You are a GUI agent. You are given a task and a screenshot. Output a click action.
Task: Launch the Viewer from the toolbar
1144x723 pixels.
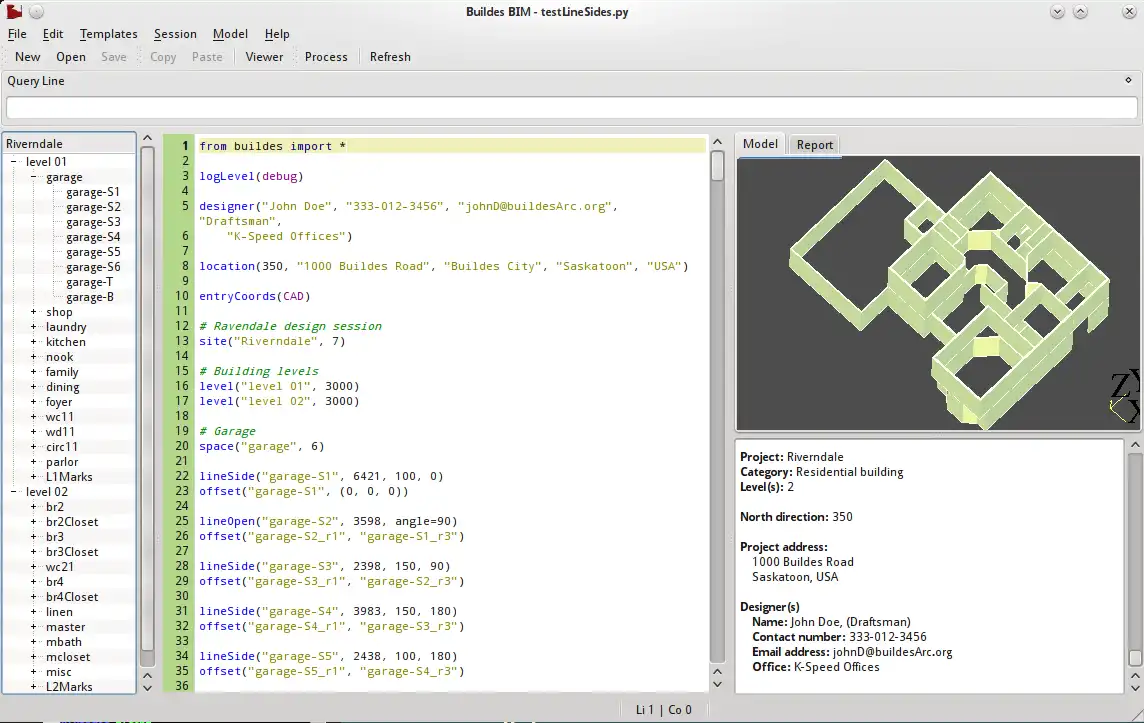click(264, 57)
